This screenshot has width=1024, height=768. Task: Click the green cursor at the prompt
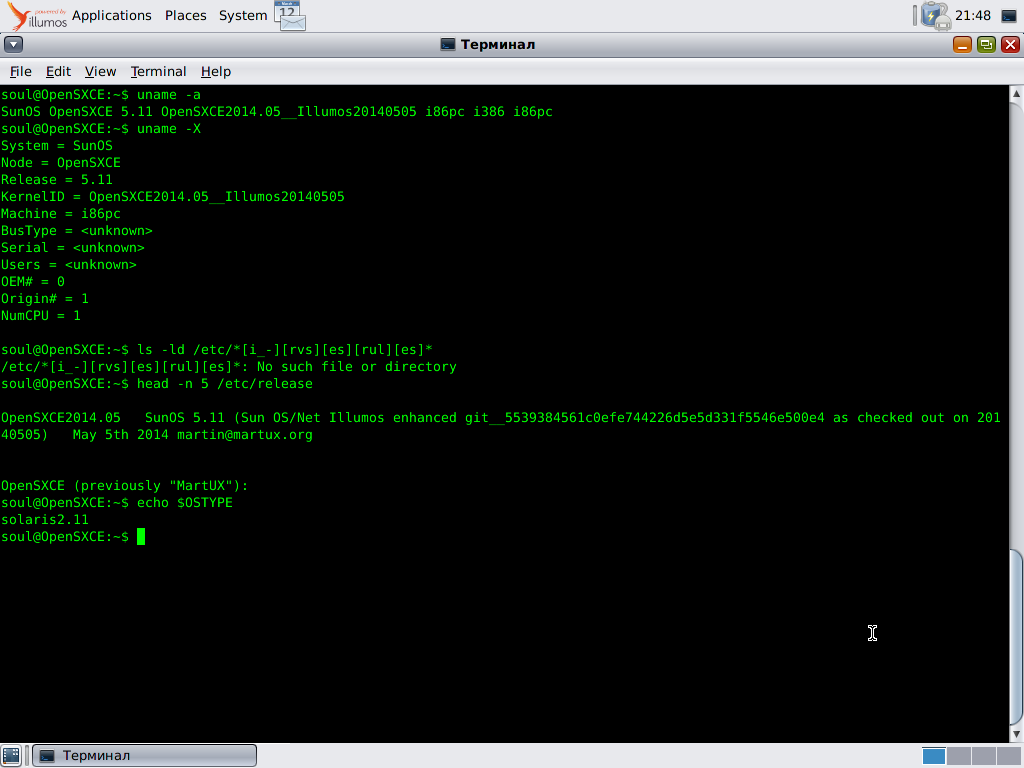click(140, 537)
